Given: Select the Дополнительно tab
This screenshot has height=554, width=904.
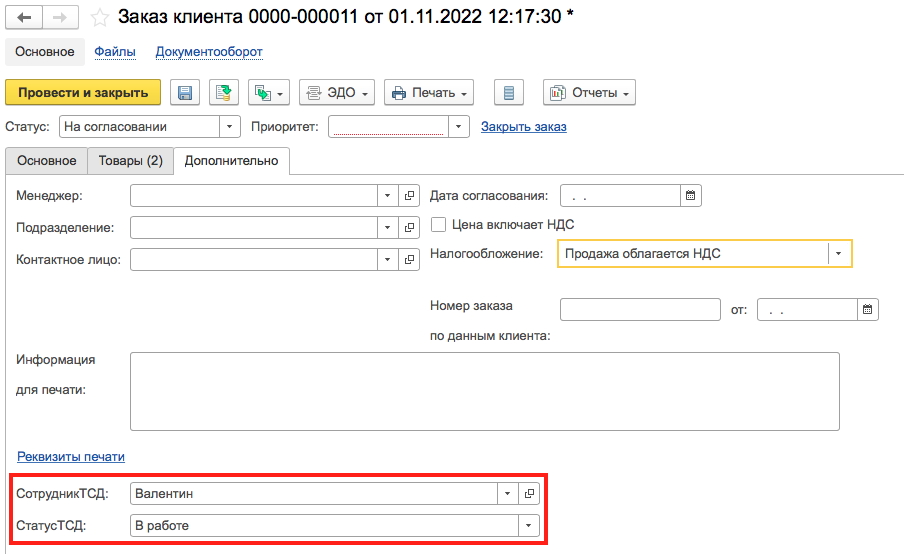Looking at the screenshot, I should coord(231,161).
